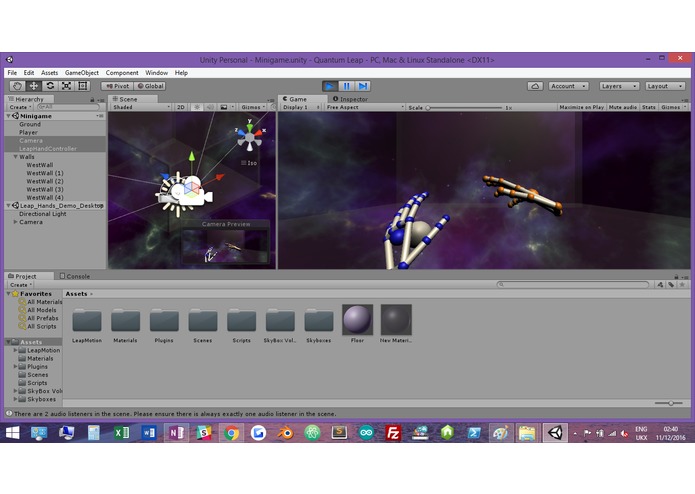Select the Scale tool
Viewport: 695px width, 494px height.
66,86
